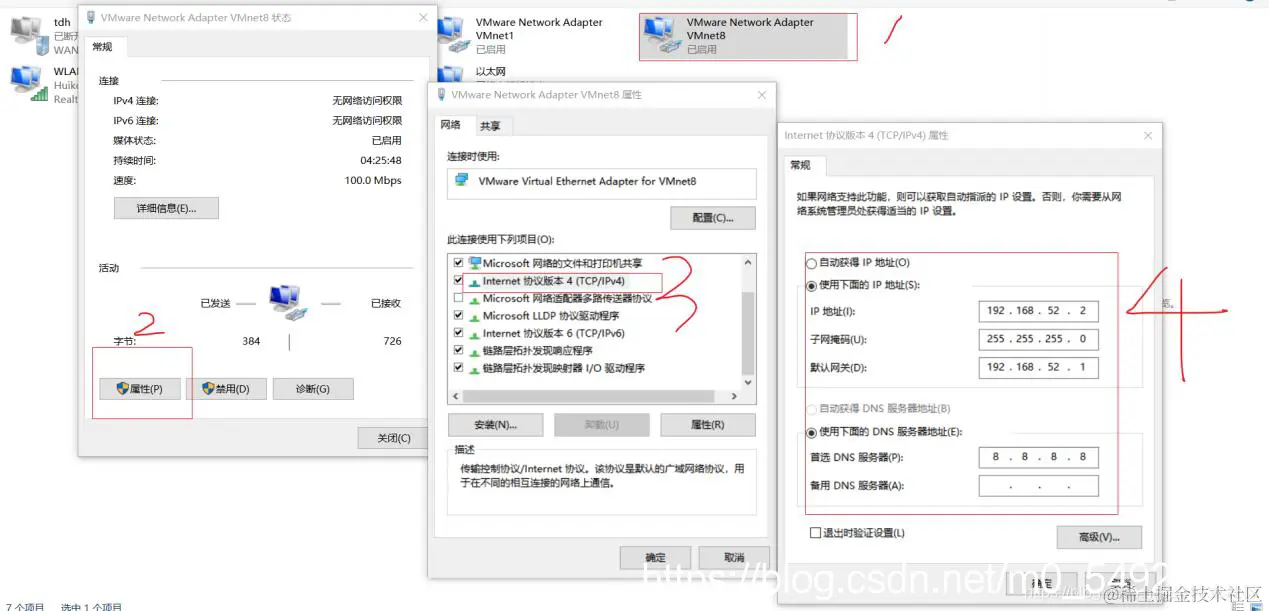Click the 禁用(D) shield button
The height and width of the screenshot is (611, 1269).
coord(226,388)
